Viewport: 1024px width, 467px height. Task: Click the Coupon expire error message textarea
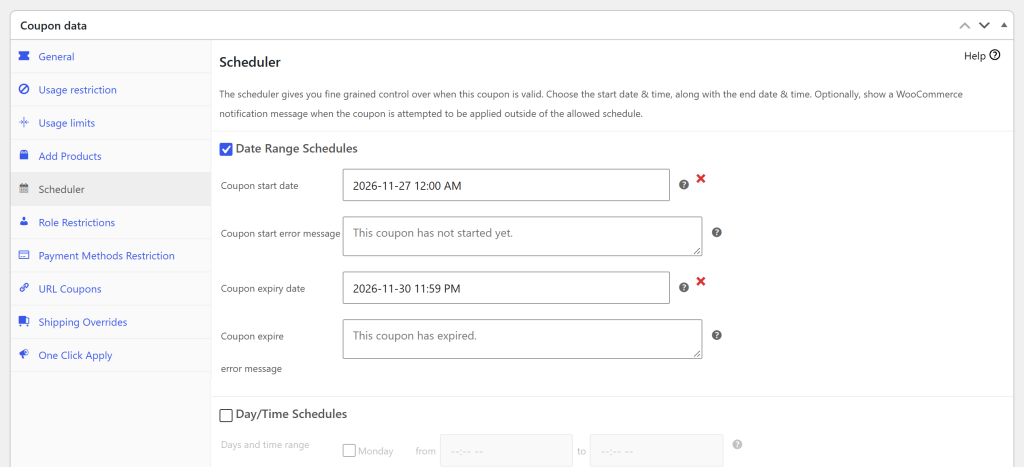point(522,338)
